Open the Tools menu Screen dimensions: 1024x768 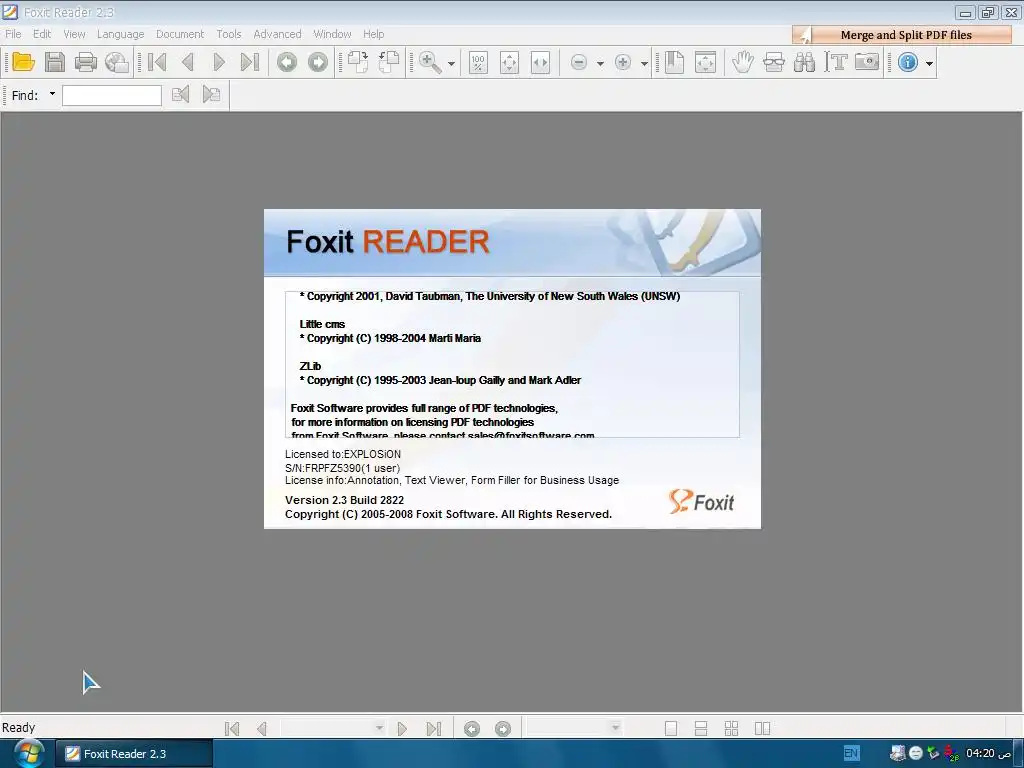click(x=229, y=34)
